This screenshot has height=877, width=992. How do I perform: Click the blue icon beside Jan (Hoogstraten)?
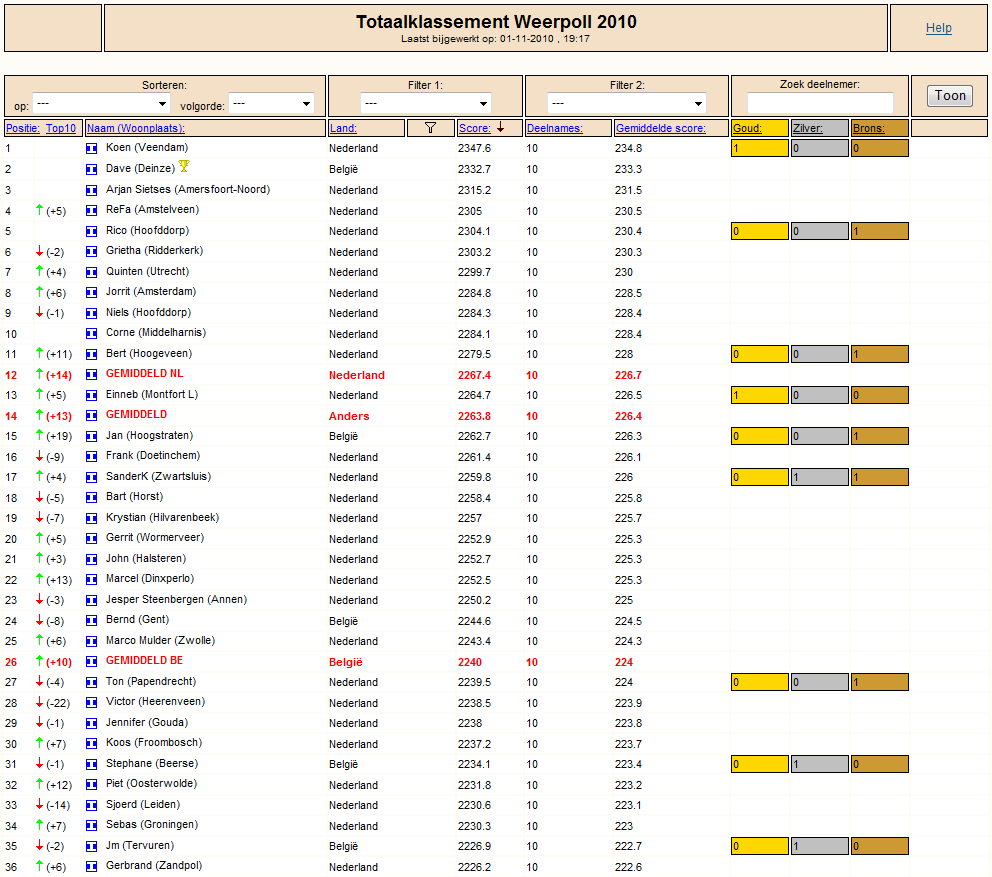coord(92,436)
